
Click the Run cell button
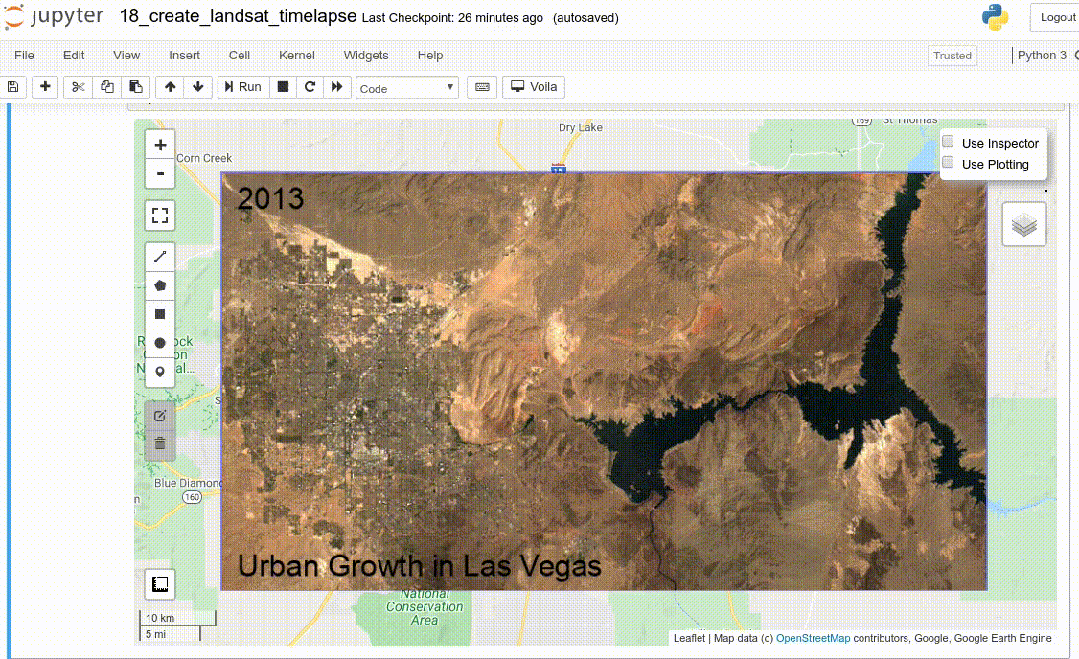pyautogui.click(x=241, y=87)
